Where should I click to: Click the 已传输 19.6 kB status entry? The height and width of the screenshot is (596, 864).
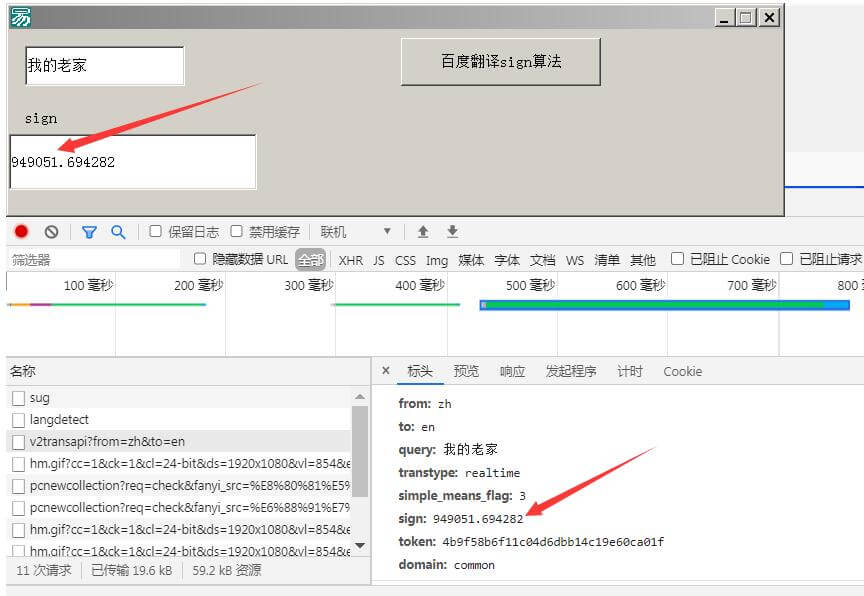coord(132,570)
